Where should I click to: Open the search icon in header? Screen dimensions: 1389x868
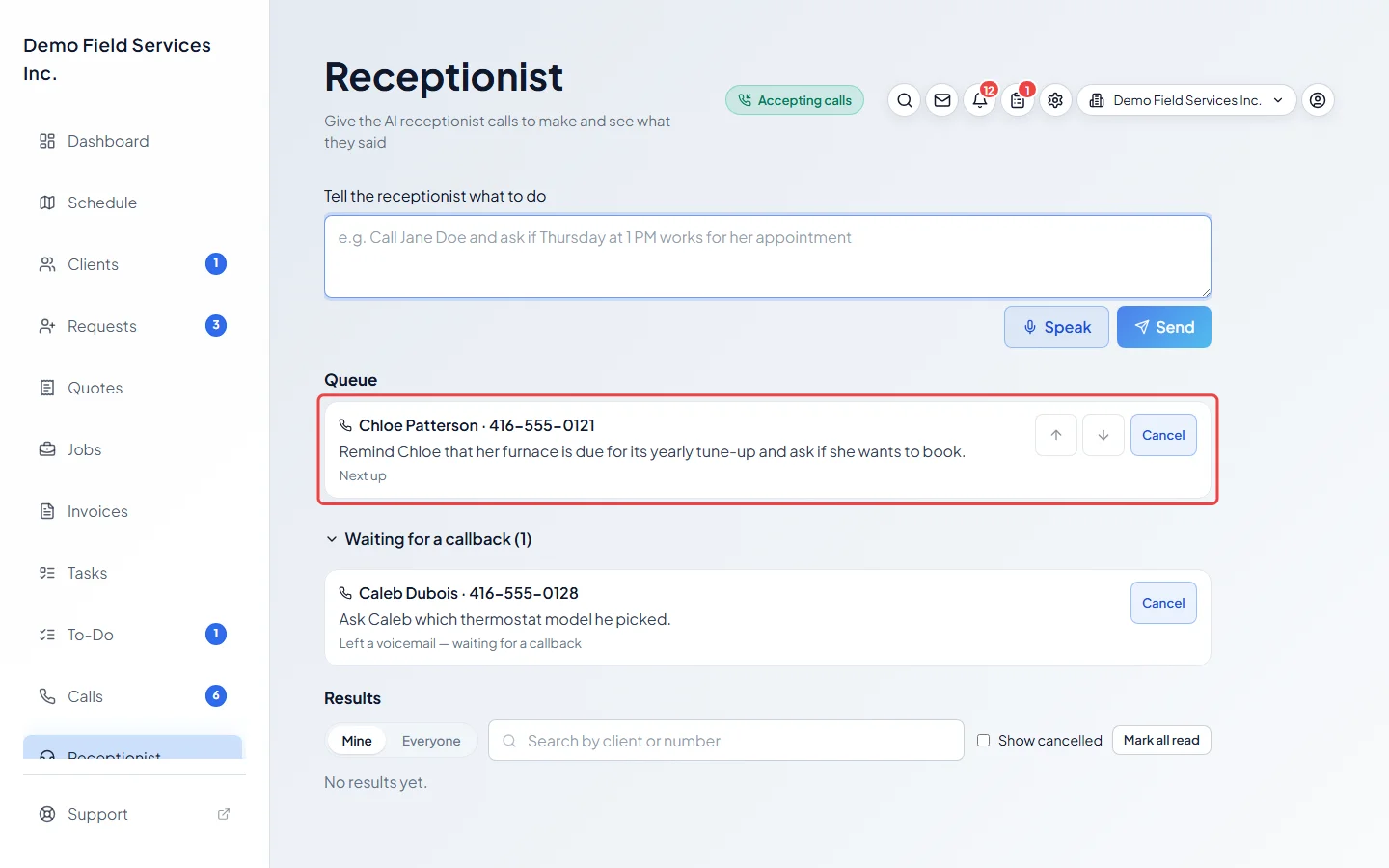tap(904, 100)
